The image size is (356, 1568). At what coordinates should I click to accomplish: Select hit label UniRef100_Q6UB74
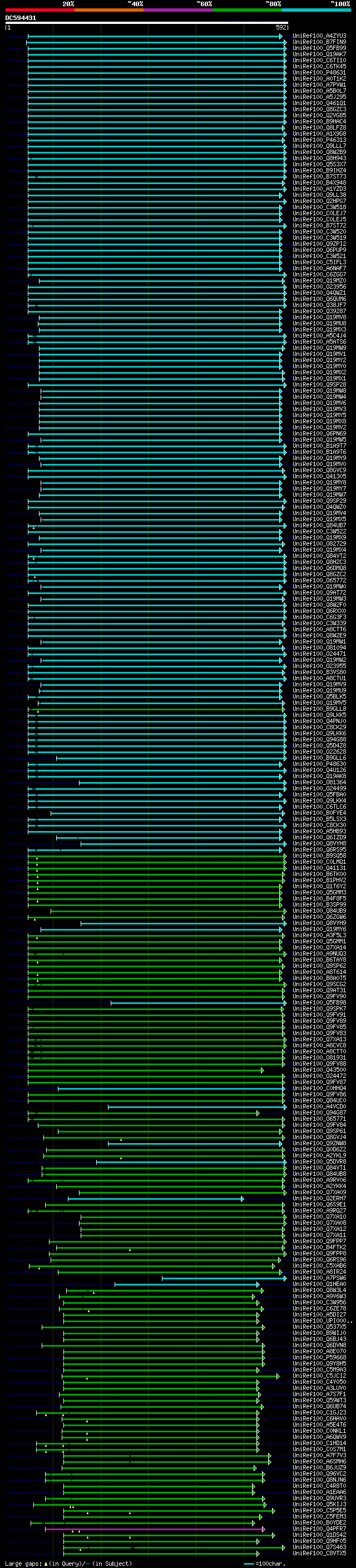[x=319, y=1407]
